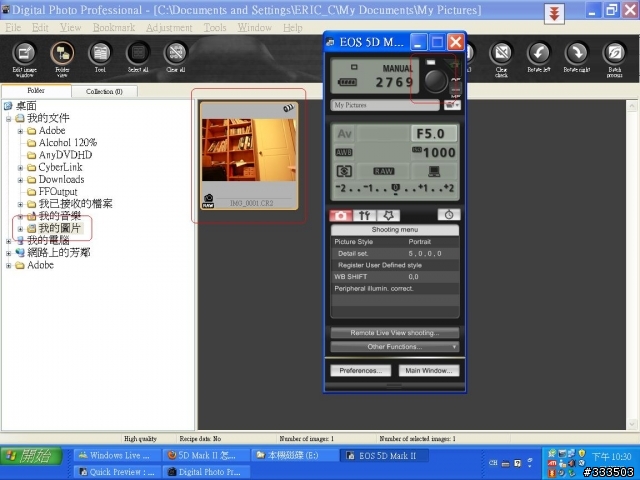Open the Edit image window tool
Viewport: 640px width, 480px height.
[x=24, y=59]
